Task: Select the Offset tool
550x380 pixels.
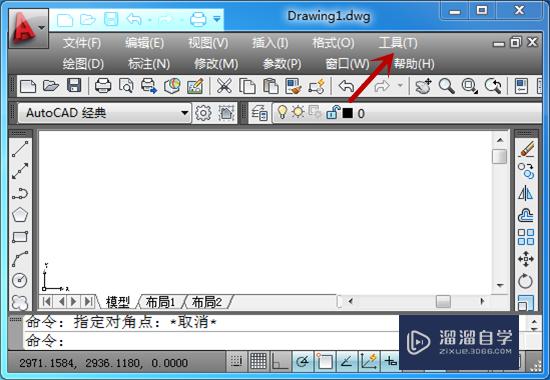Action: coord(526,215)
